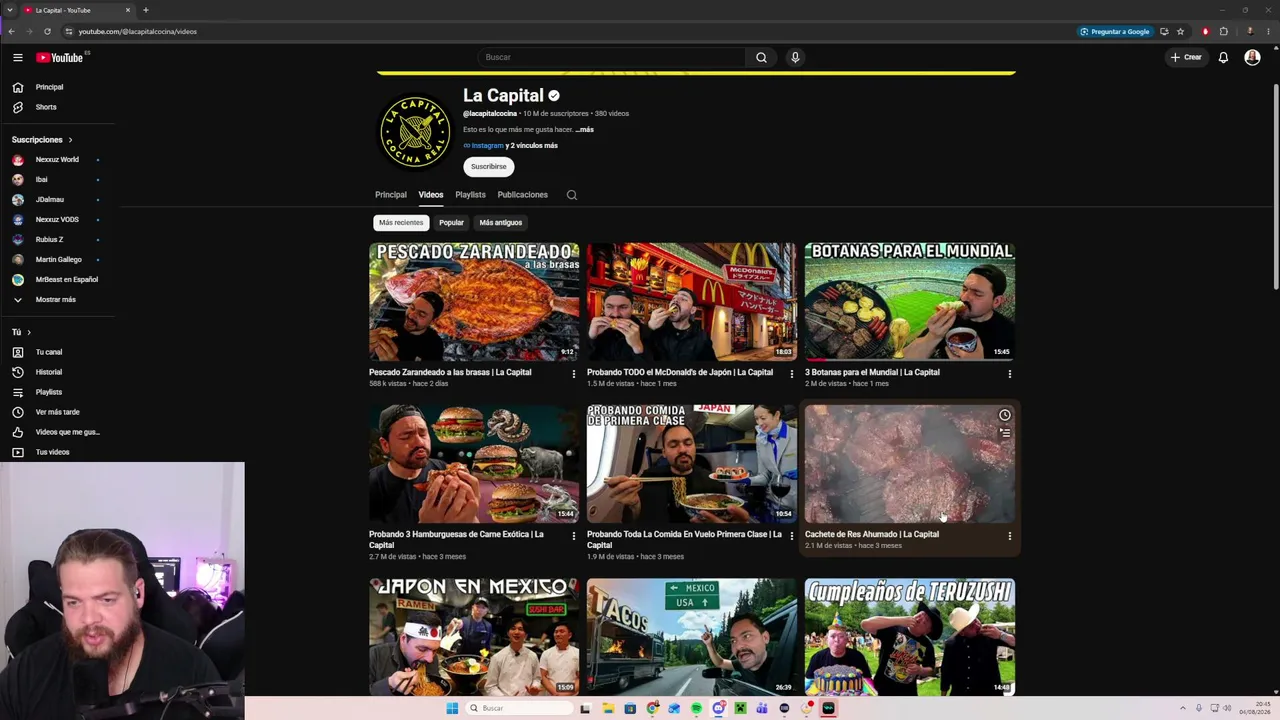This screenshot has width=1280, height=720.
Task: Search within channel using magnifier icon
Action: tap(572, 195)
